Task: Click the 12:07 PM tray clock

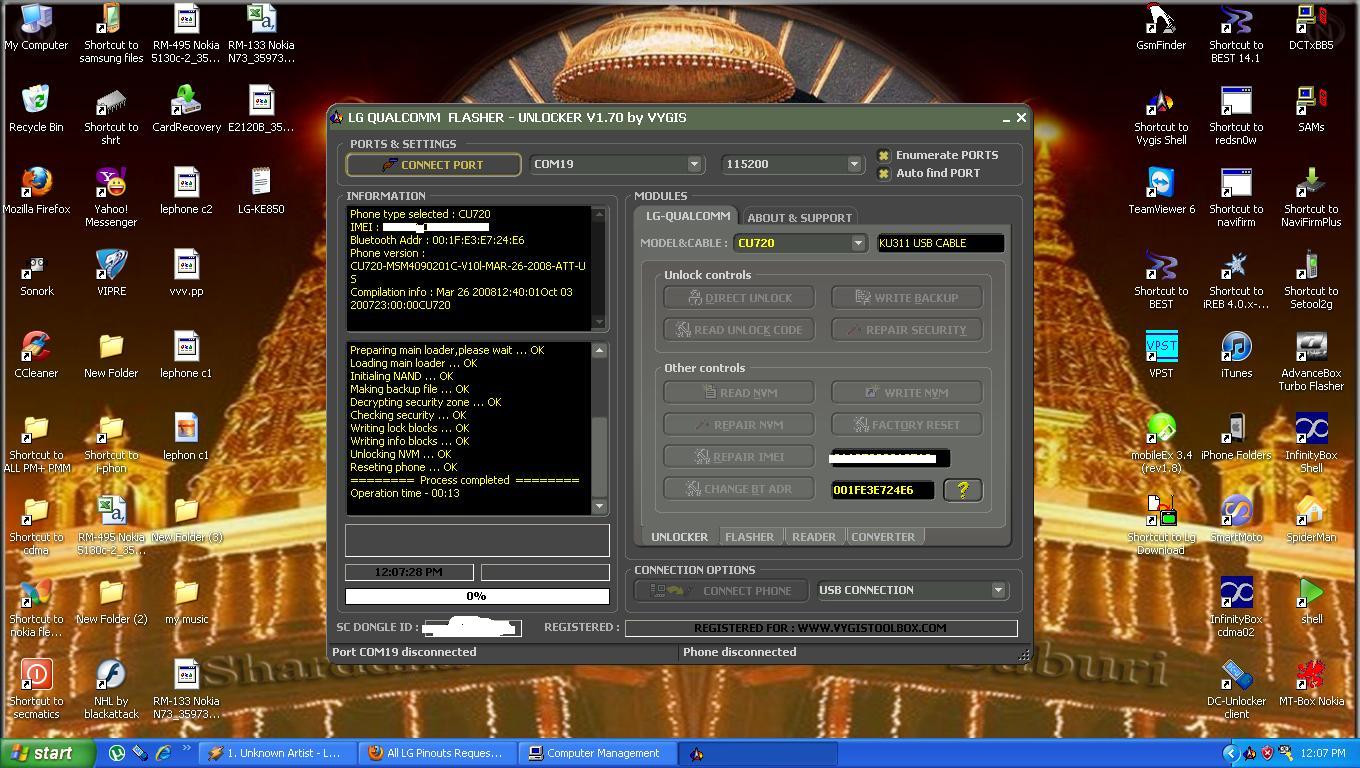Action: pos(1323,753)
